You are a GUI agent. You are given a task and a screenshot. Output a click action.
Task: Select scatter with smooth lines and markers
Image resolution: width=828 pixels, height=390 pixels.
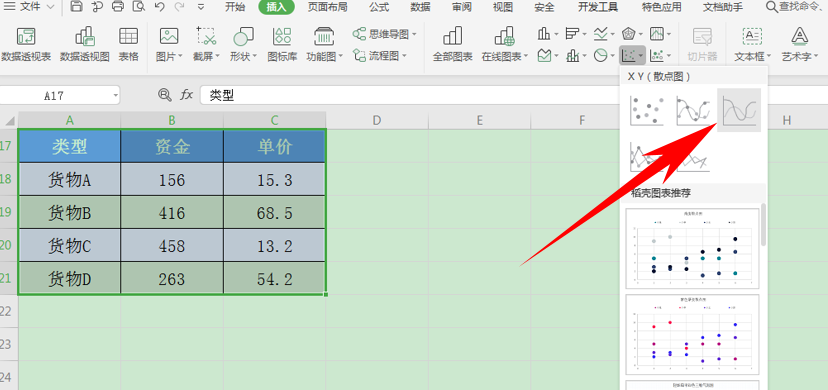pyautogui.click(x=693, y=110)
